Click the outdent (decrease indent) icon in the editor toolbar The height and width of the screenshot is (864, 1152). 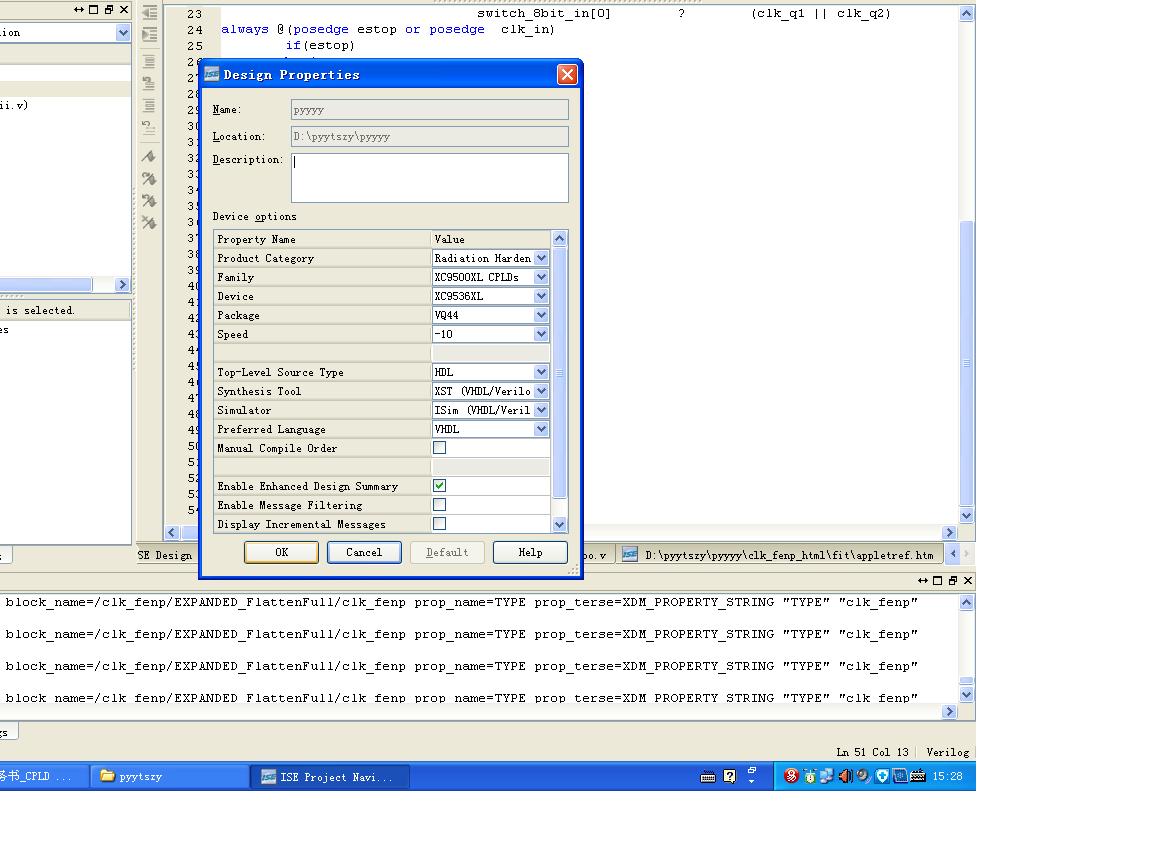(x=149, y=12)
